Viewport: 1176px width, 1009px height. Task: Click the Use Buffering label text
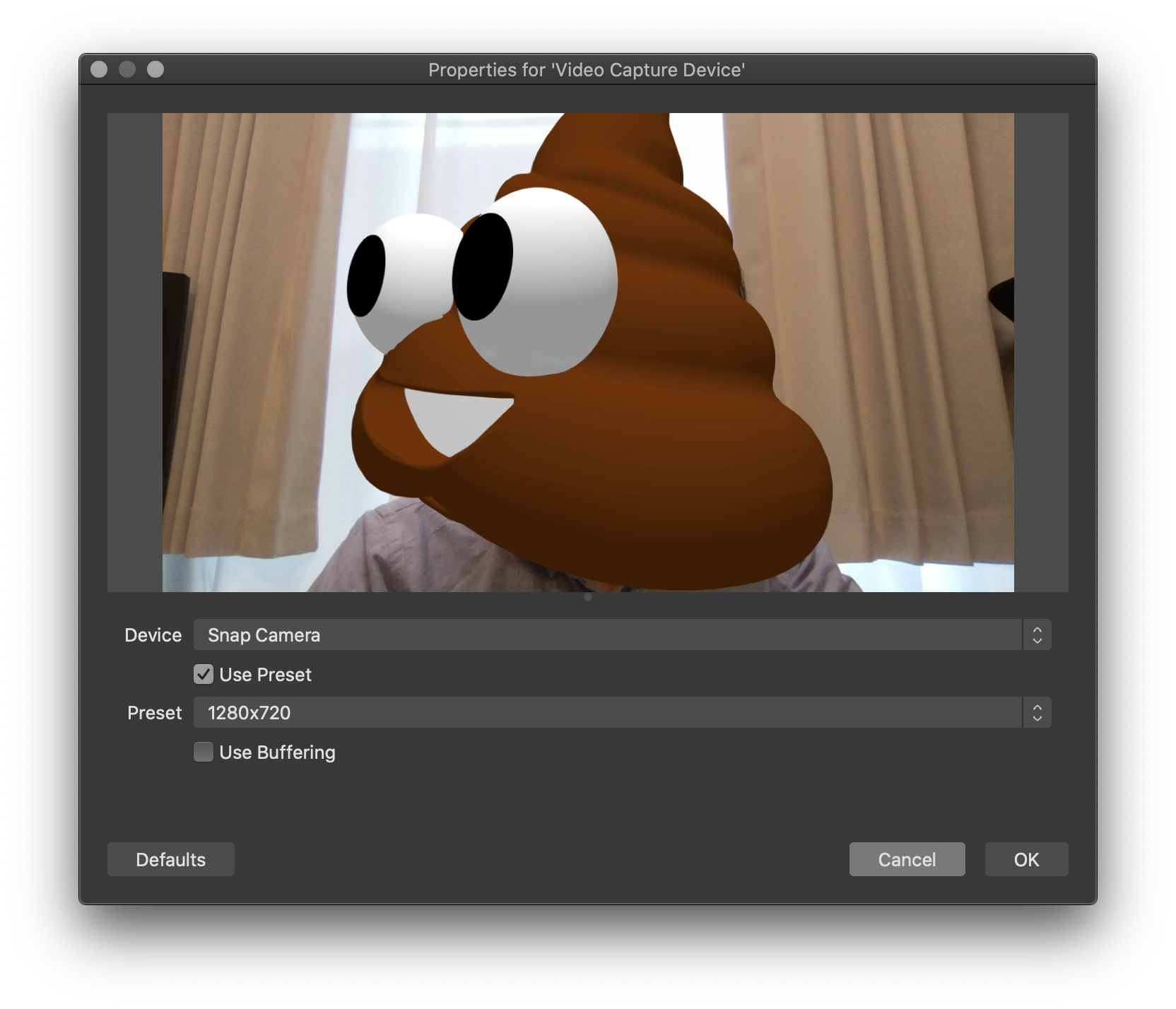point(277,752)
